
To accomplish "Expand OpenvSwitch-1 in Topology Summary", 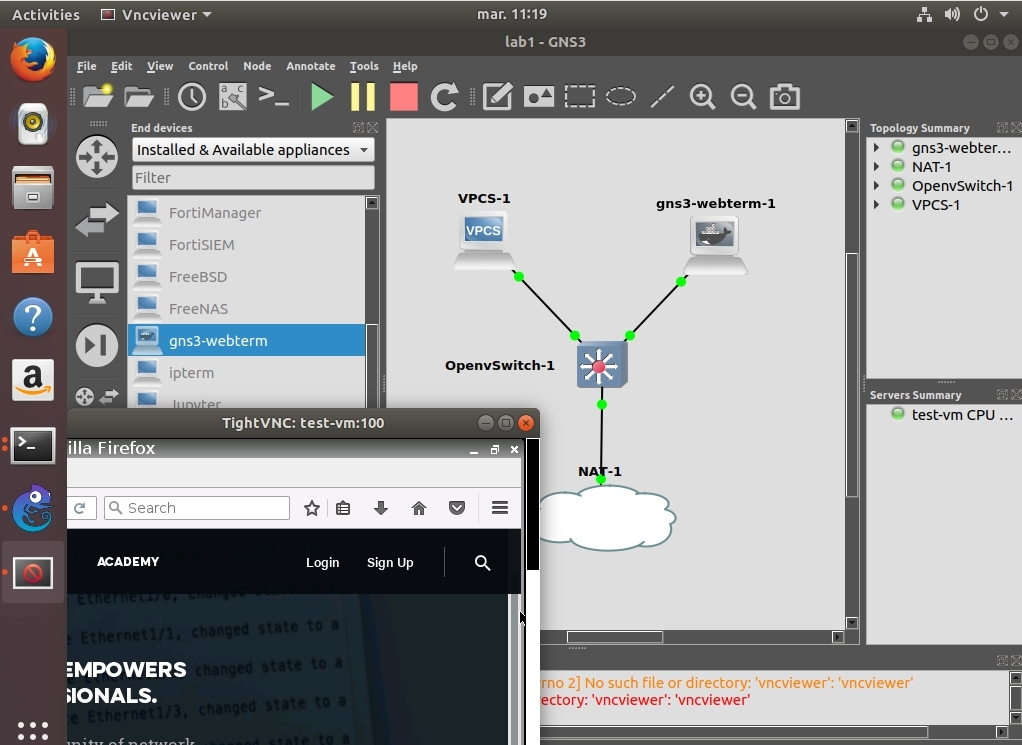I will 877,186.
